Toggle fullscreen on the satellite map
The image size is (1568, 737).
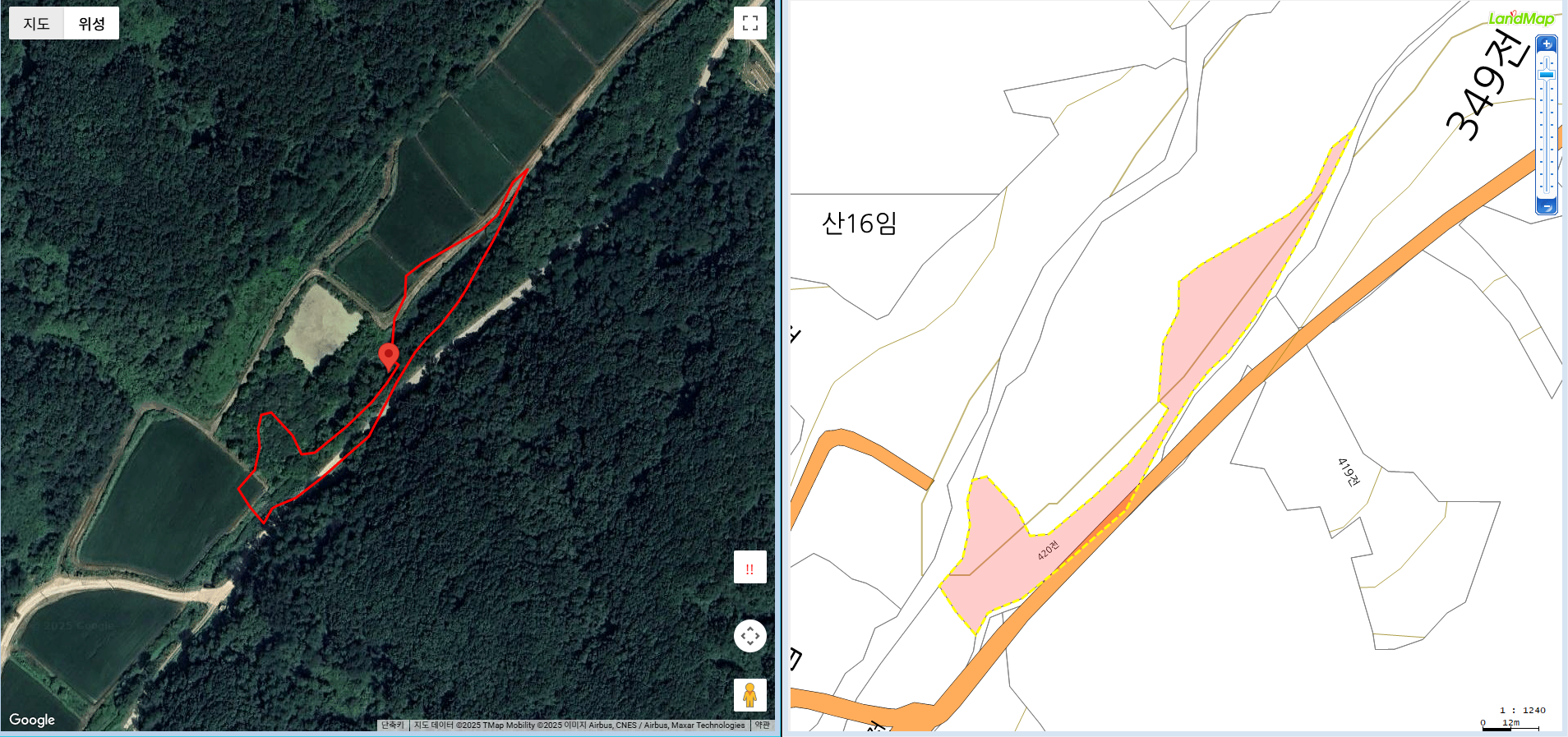click(x=749, y=23)
